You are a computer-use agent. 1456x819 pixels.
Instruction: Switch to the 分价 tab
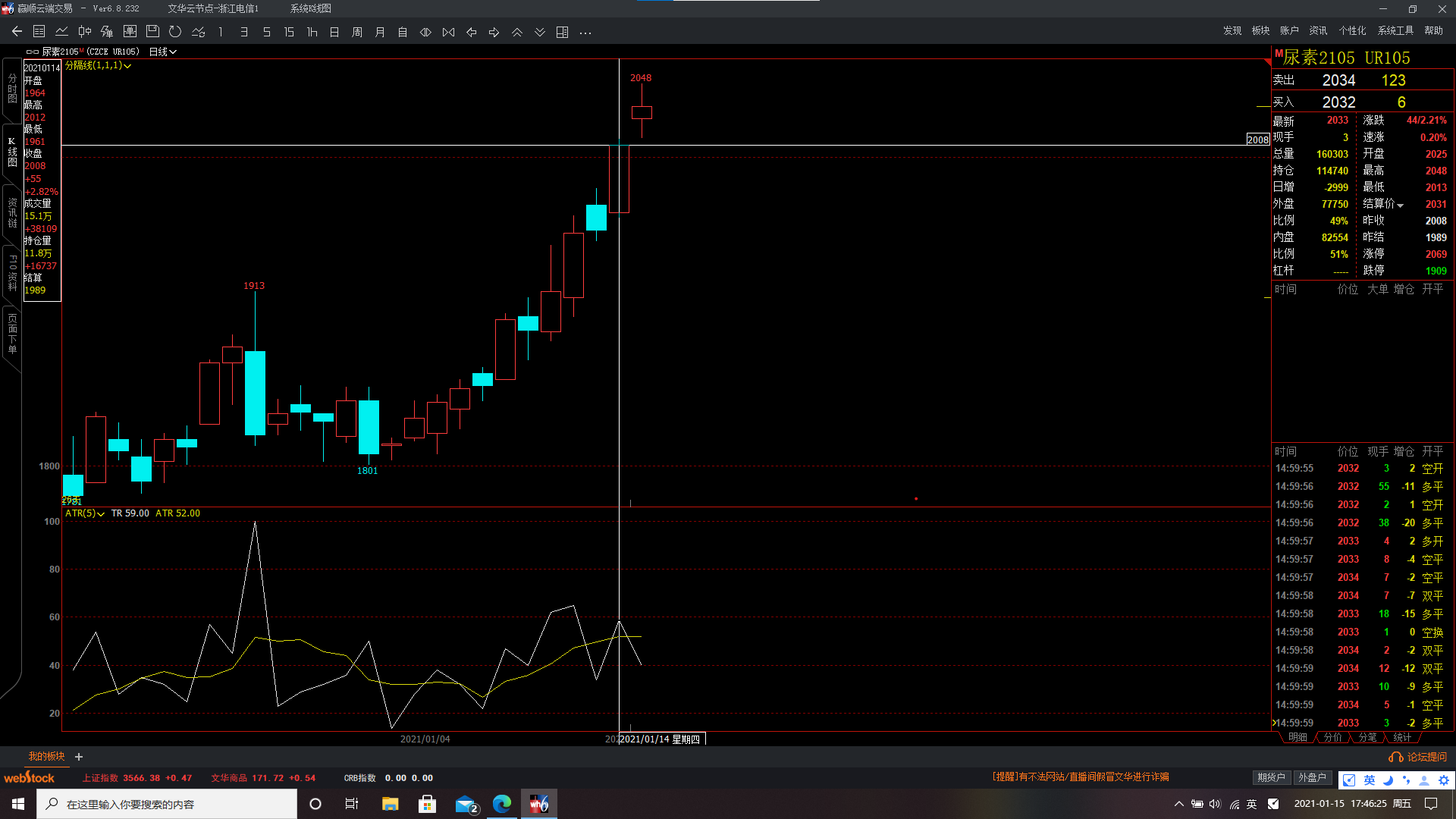[x=1332, y=737]
